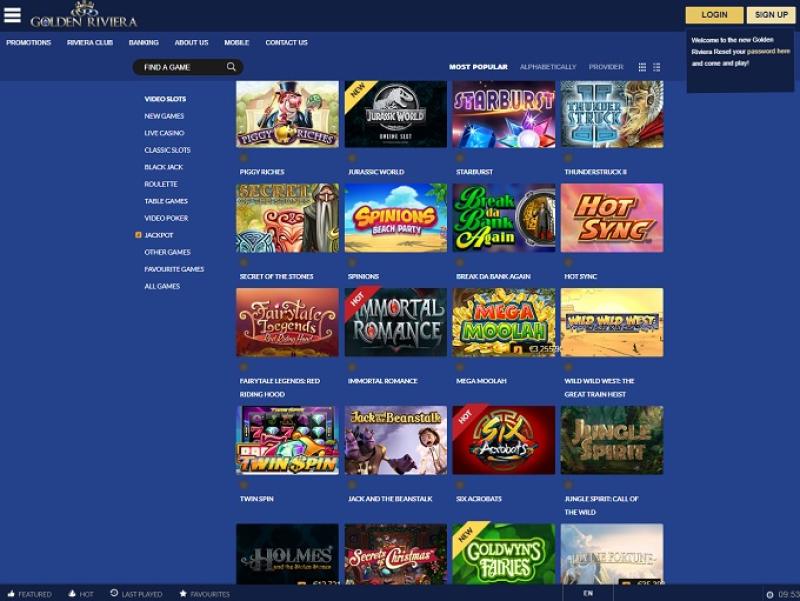Sort games Alphabetically
The width and height of the screenshot is (800, 601).
click(548, 67)
